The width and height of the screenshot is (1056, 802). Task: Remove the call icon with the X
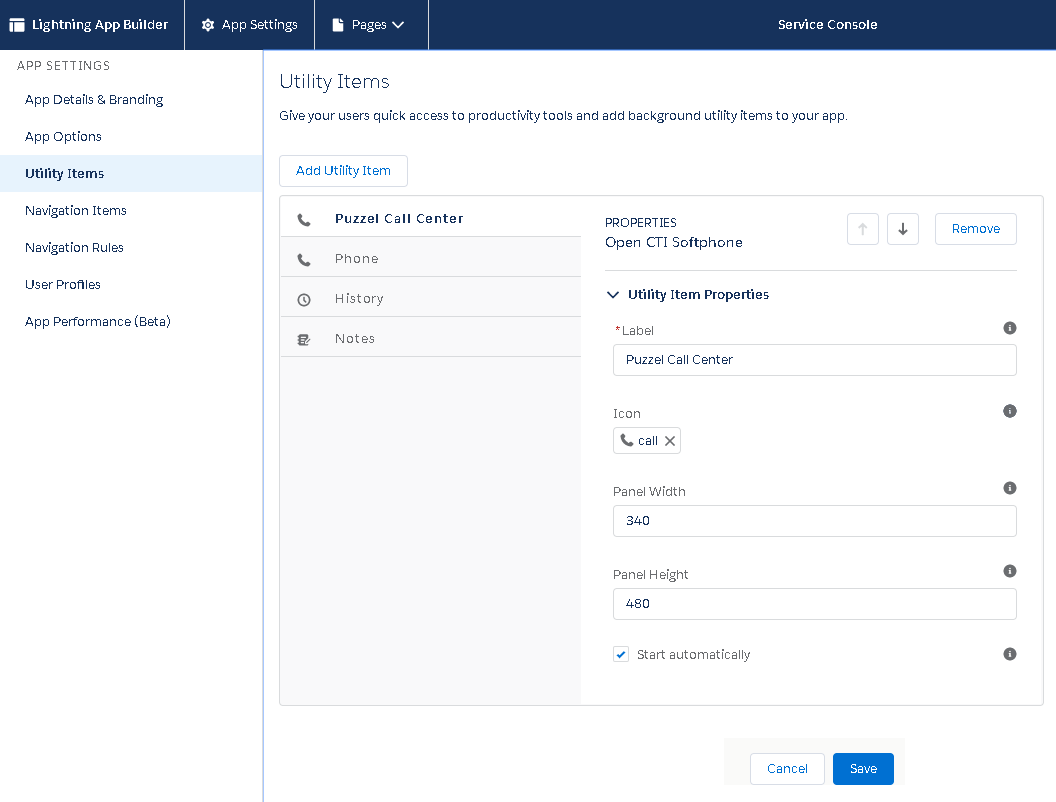[x=670, y=441]
